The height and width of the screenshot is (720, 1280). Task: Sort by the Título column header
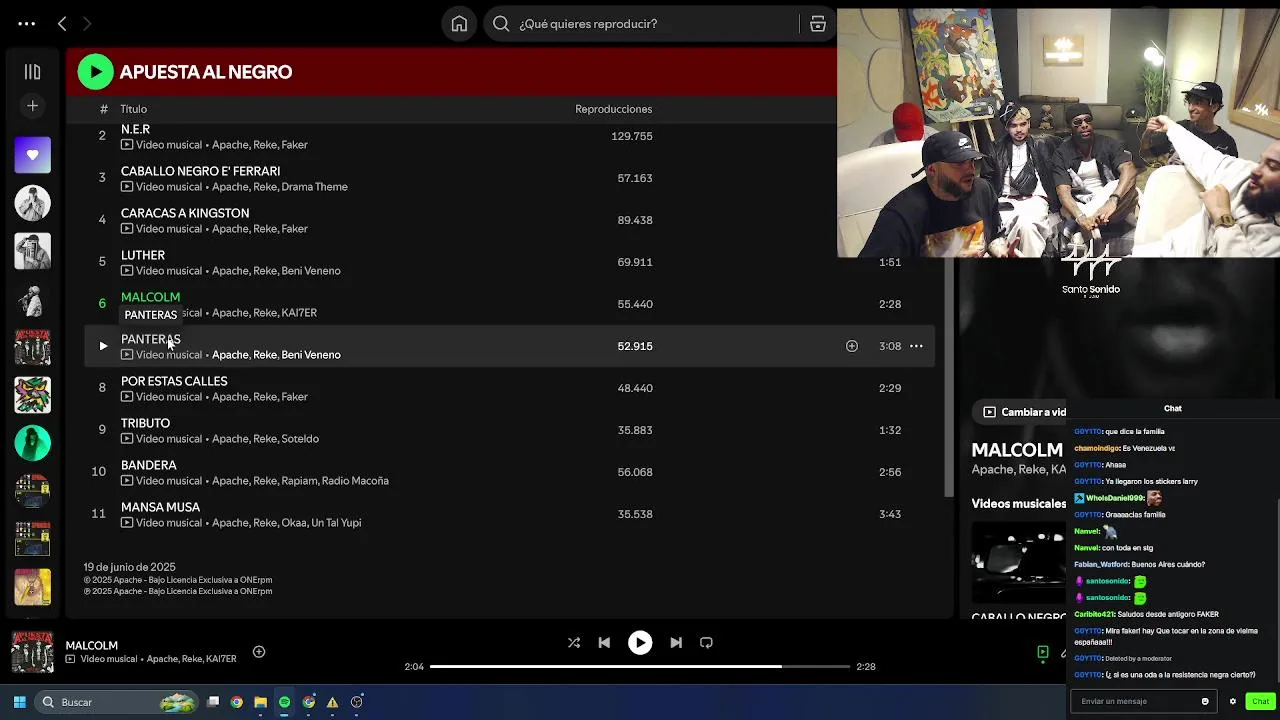[133, 109]
